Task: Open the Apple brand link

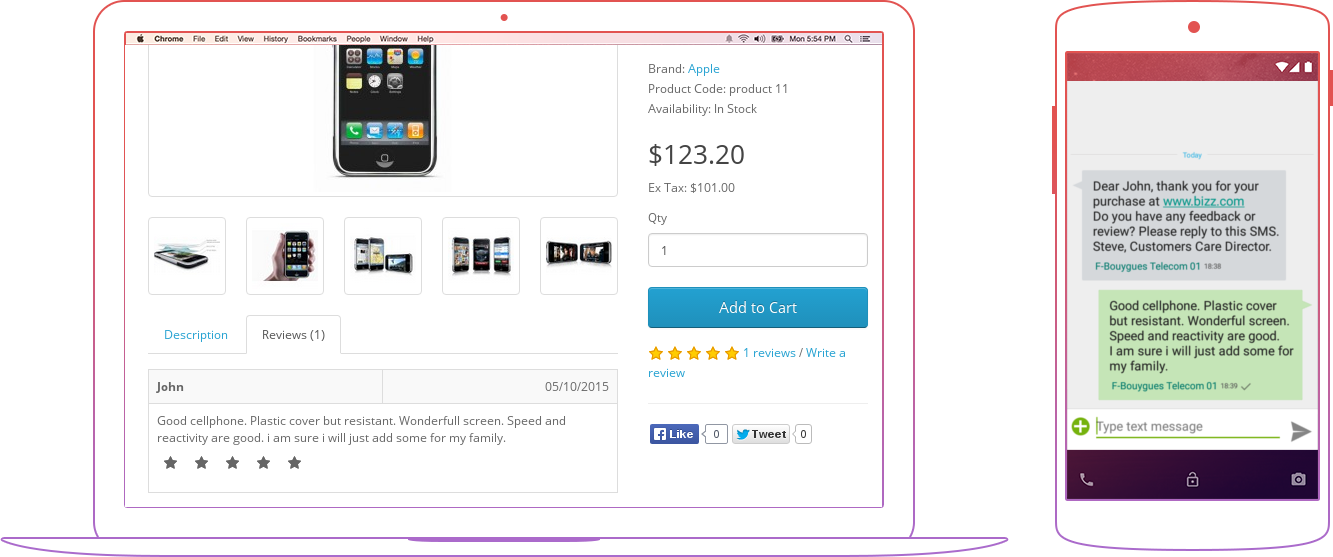Action: tap(704, 69)
